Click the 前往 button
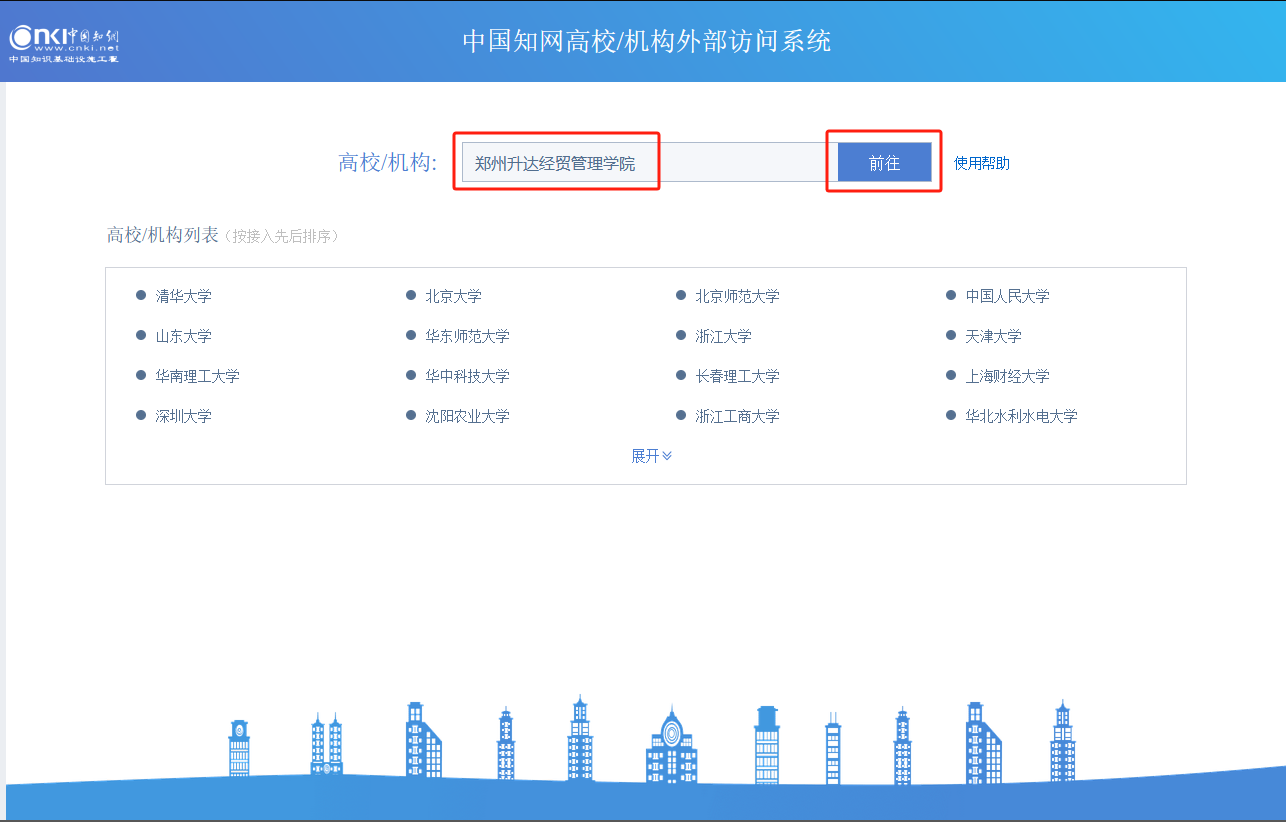Screen dimensions: 1286x822 [884, 163]
